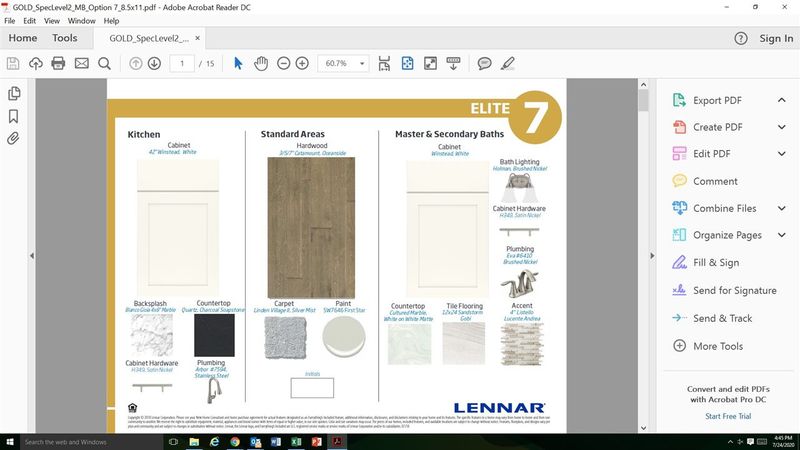Screen dimensions: 800x450
Task: Switch to full screen mode icon
Action: pyautogui.click(x=430, y=63)
